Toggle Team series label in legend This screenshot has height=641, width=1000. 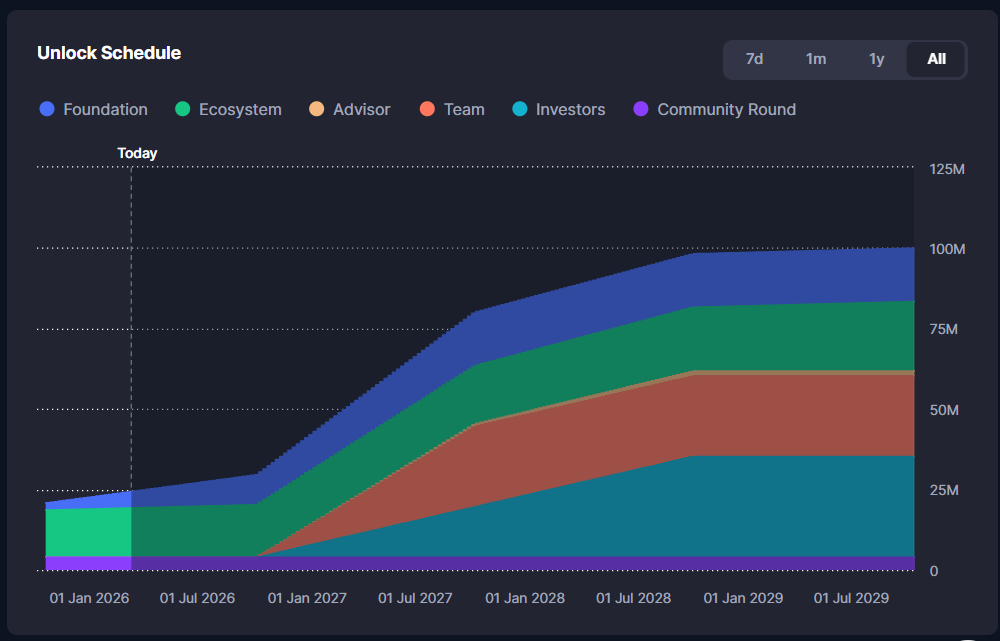click(464, 110)
